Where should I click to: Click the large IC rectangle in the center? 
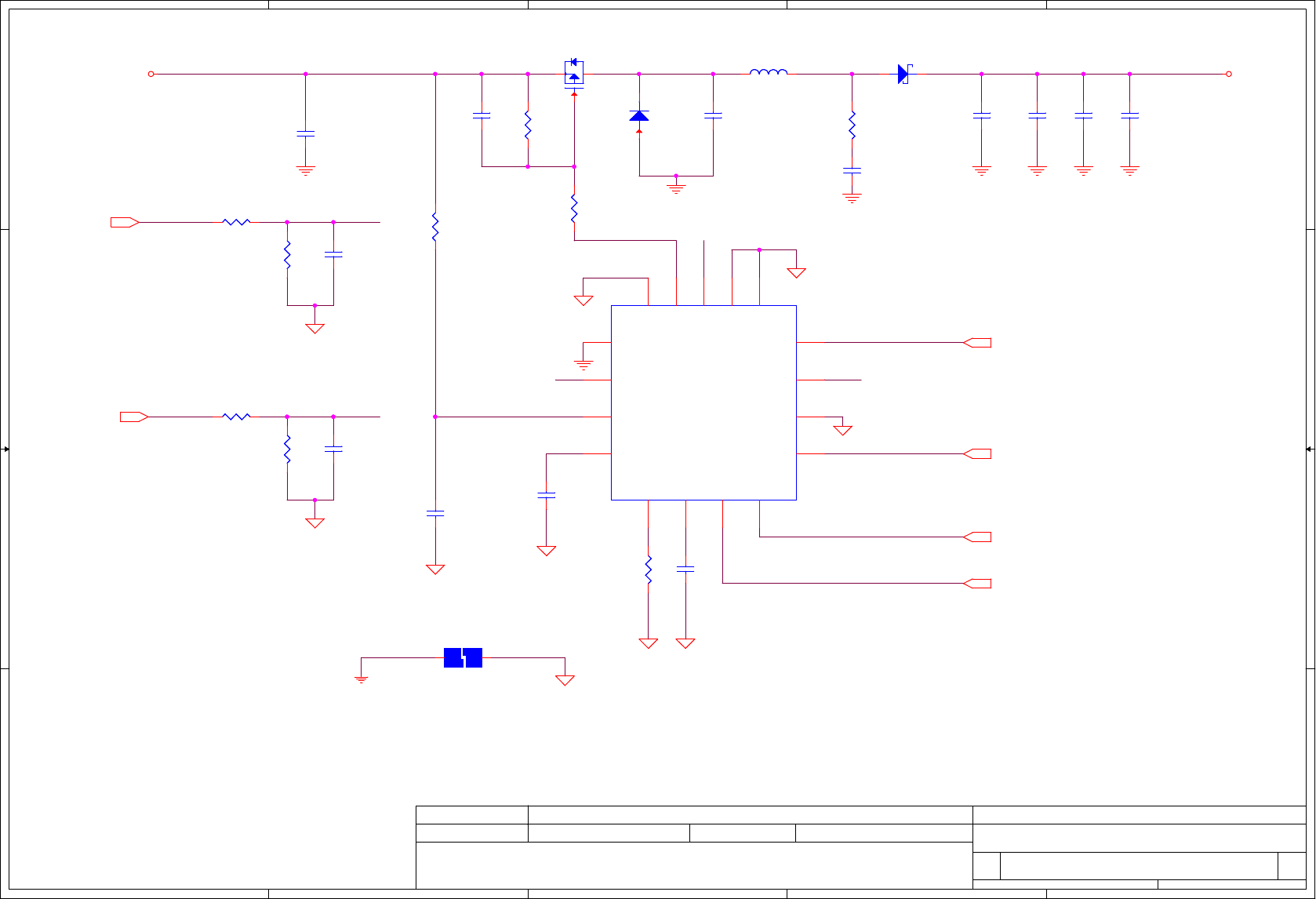pyautogui.click(x=703, y=402)
